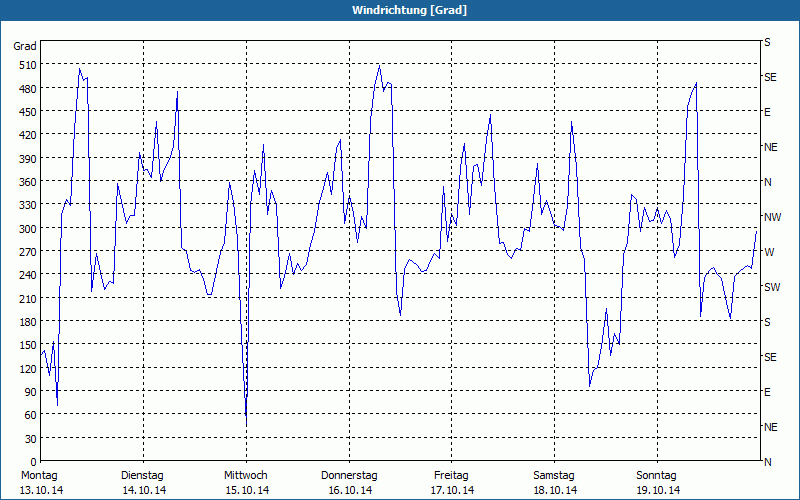Click the 13.10.14 date label
This screenshot has height=500, width=800.
(x=42, y=490)
